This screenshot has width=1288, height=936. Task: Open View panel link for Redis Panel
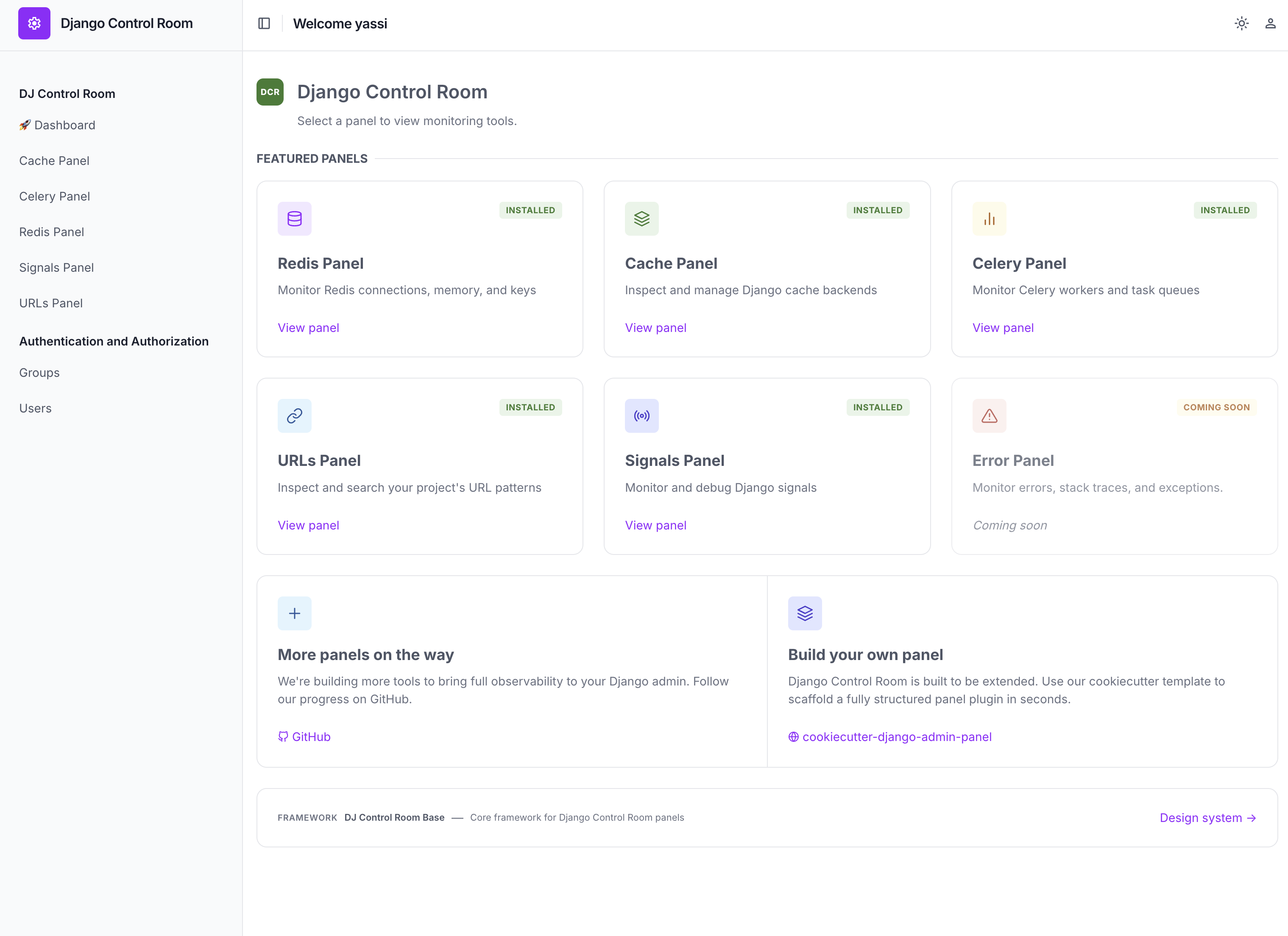click(x=308, y=328)
